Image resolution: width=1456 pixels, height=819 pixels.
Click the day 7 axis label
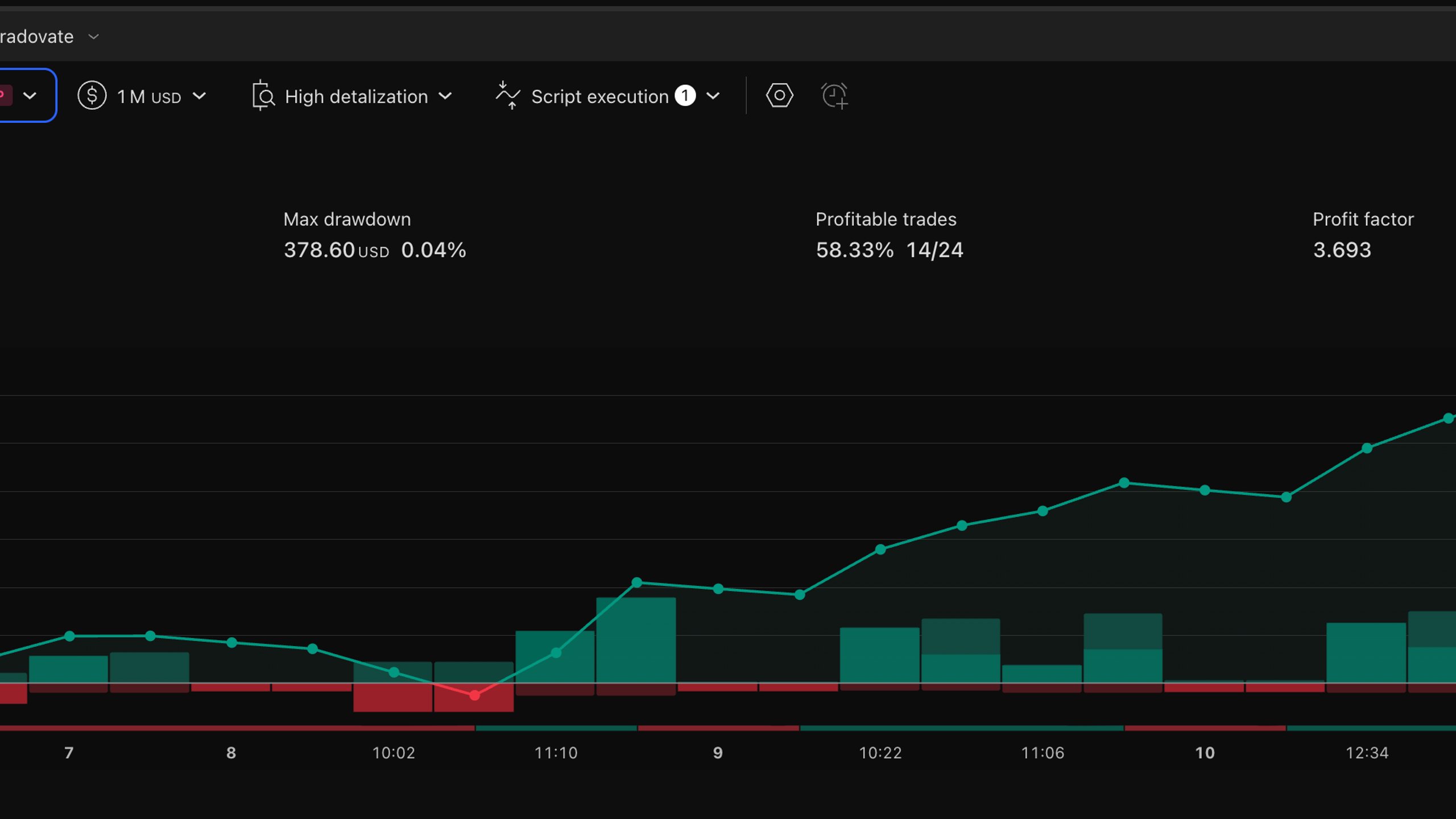coord(69,753)
